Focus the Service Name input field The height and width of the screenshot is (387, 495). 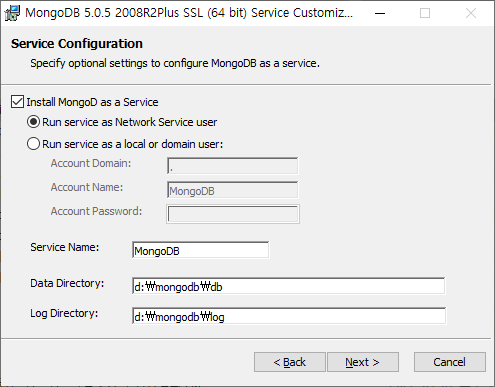200,250
